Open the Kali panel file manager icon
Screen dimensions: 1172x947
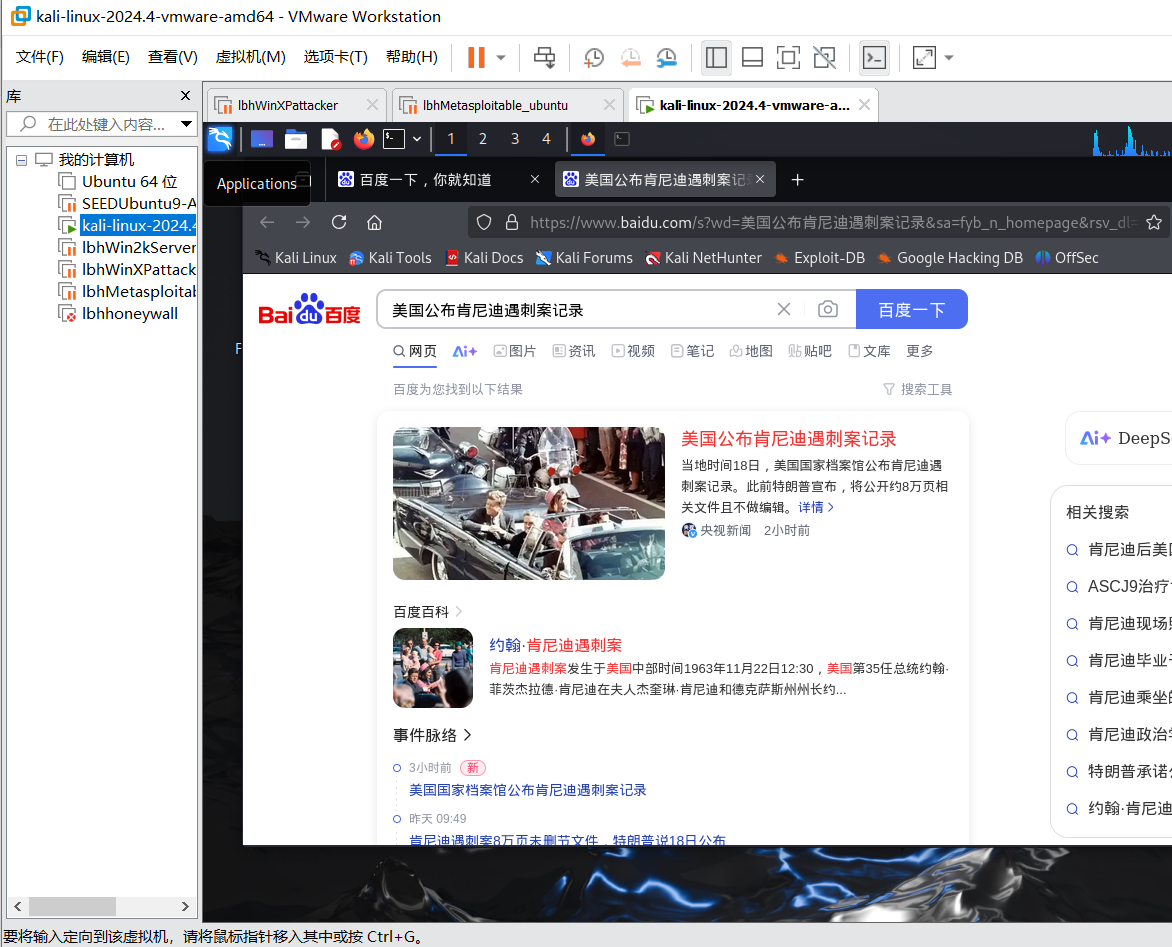click(x=296, y=139)
